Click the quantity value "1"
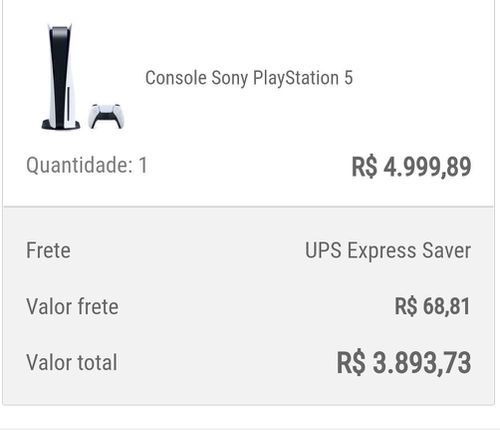Image resolution: width=500 pixels, height=430 pixels. 143,165
